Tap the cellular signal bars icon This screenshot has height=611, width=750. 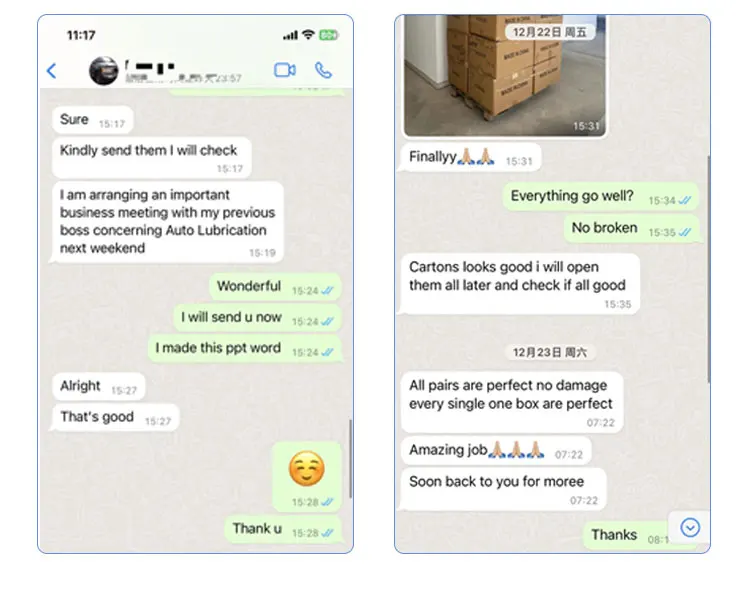pyautogui.click(x=290, y=35)
